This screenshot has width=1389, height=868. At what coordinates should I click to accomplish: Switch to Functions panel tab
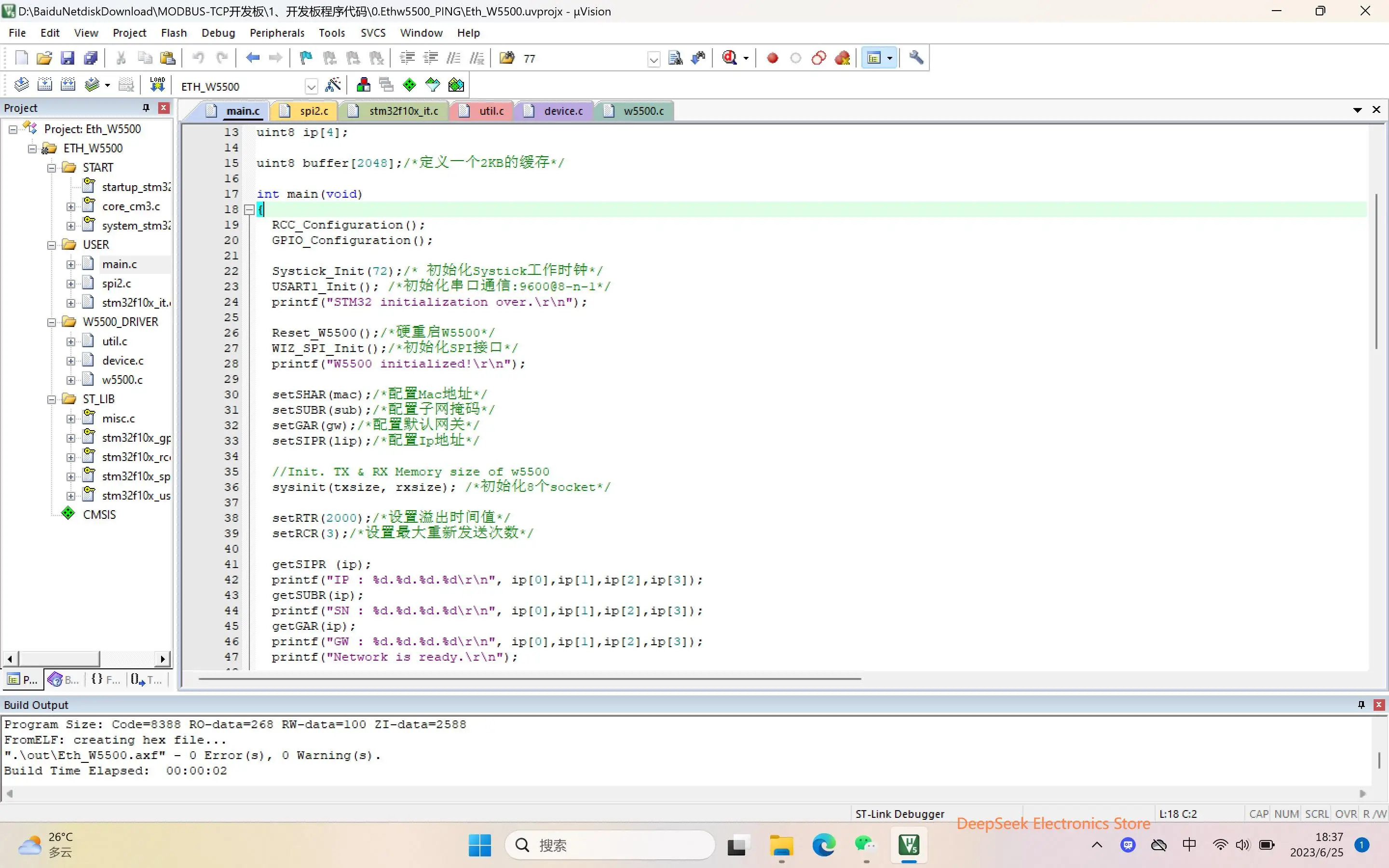pyautogui.click(x=106, y=680)
